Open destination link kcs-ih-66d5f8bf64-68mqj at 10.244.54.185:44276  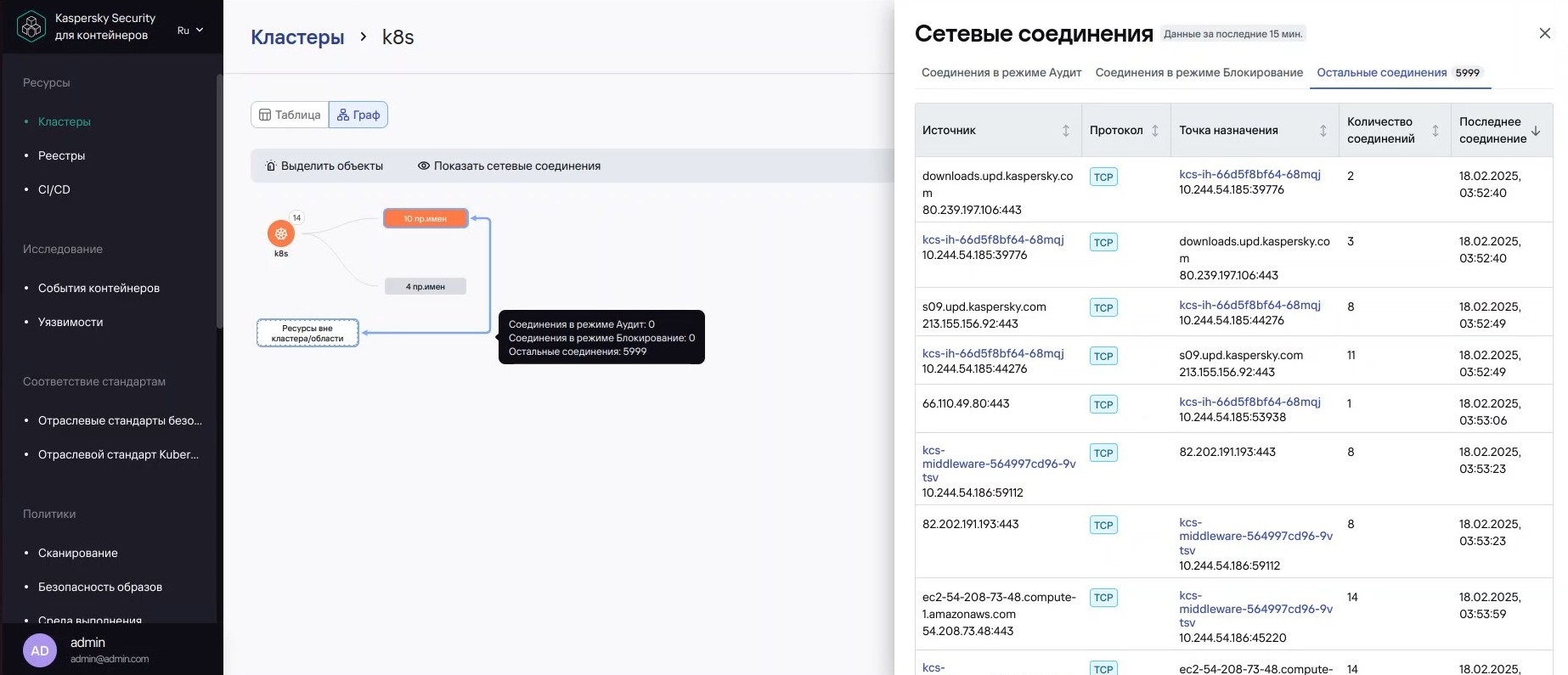(1249, 306)
